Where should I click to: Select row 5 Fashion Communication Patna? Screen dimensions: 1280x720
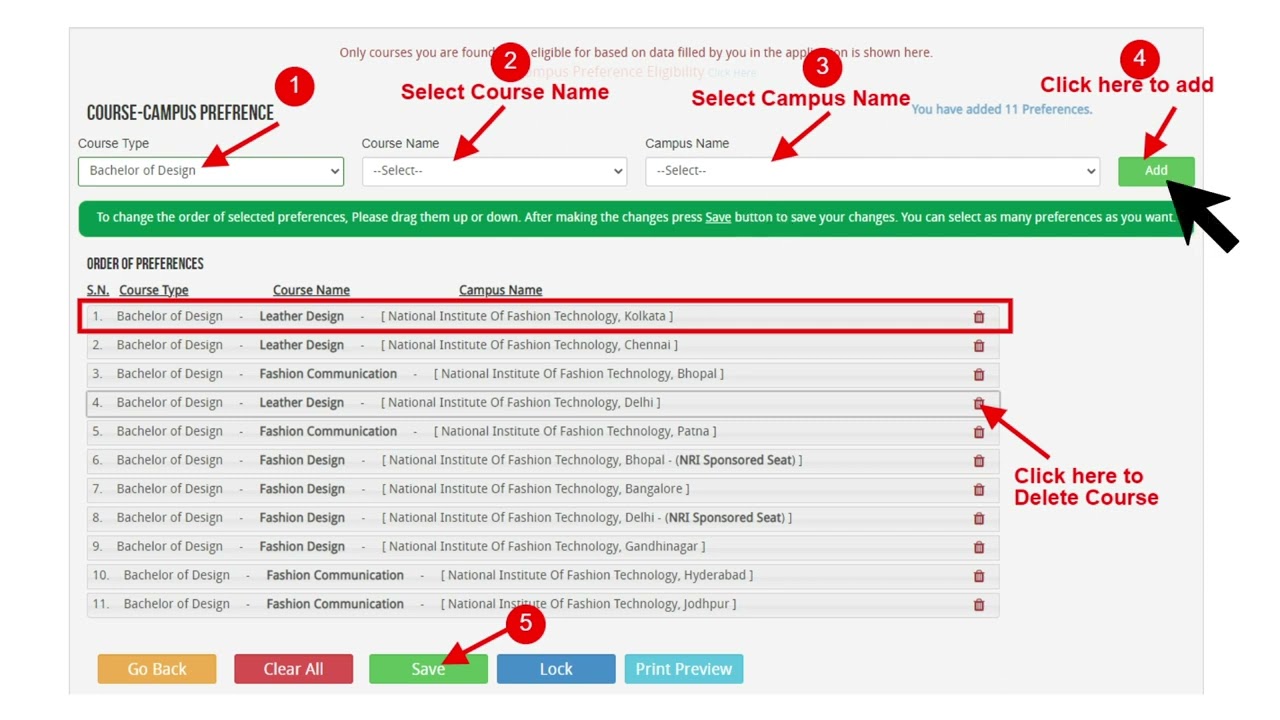tap(543, 432)
